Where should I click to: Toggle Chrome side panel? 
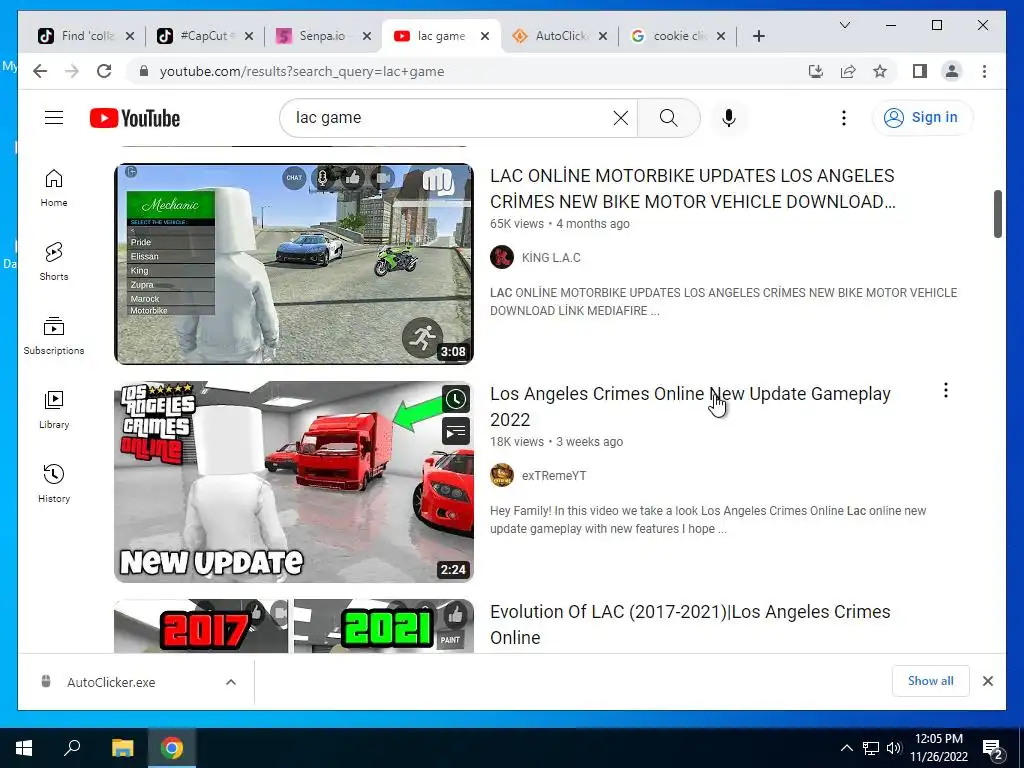point(920,71)
